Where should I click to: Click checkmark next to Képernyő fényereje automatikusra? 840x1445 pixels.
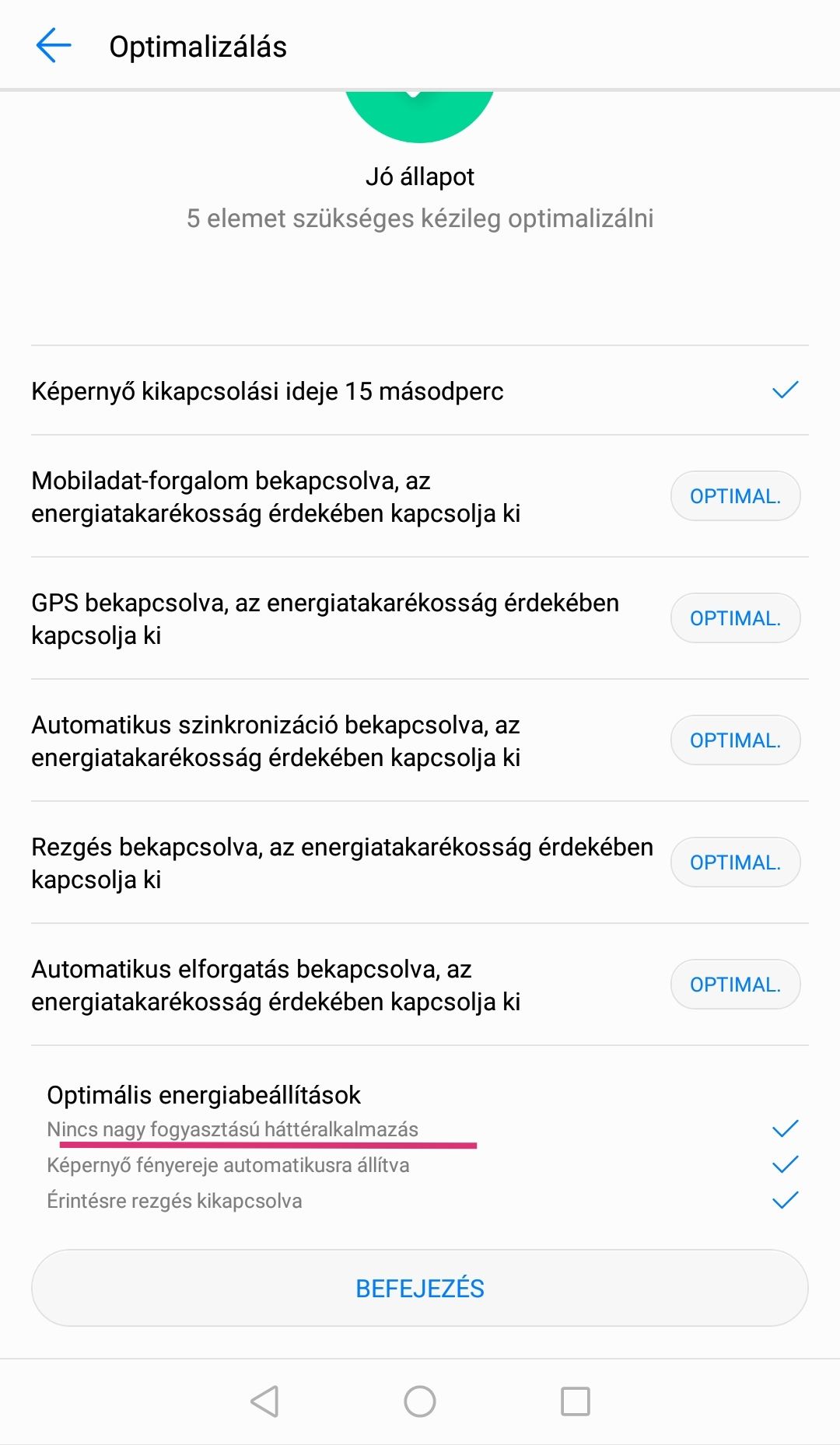786,1164
